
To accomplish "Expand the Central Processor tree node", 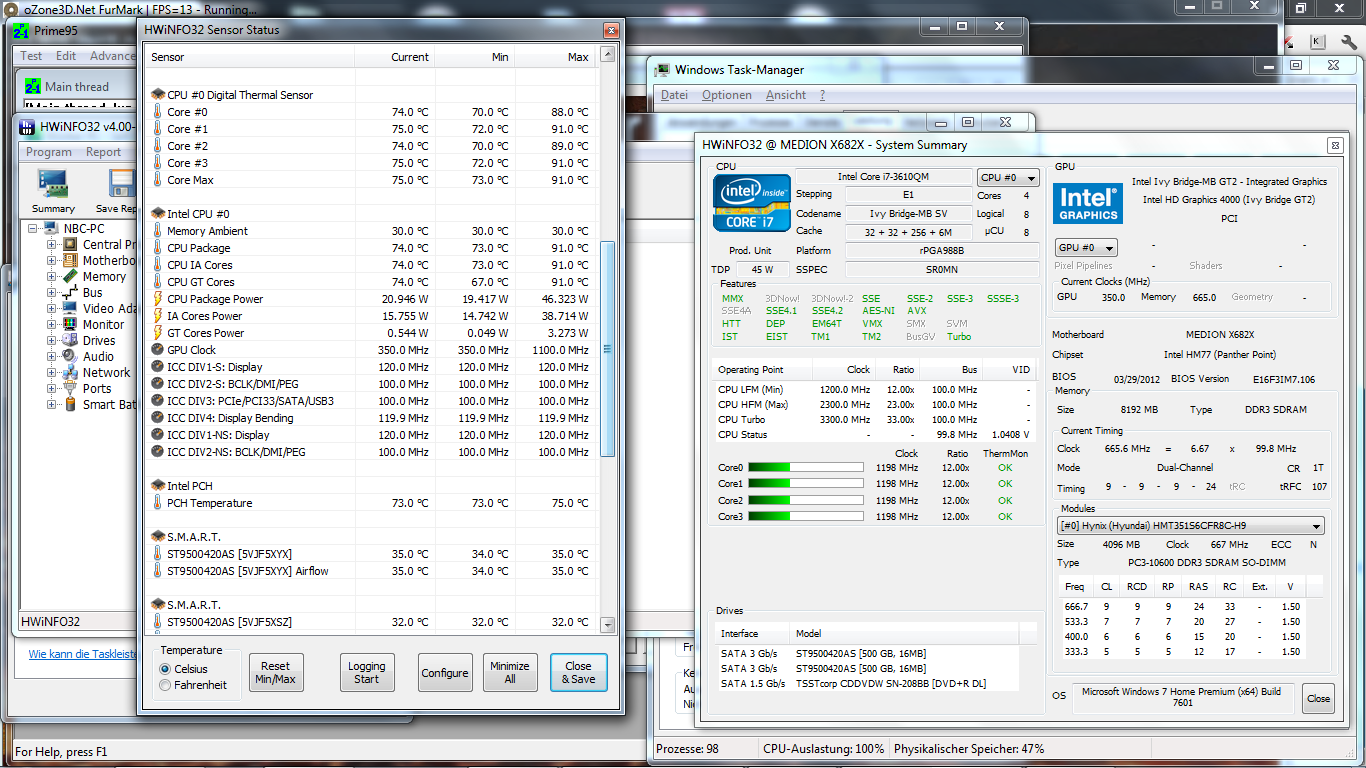I will pos(52,244).
